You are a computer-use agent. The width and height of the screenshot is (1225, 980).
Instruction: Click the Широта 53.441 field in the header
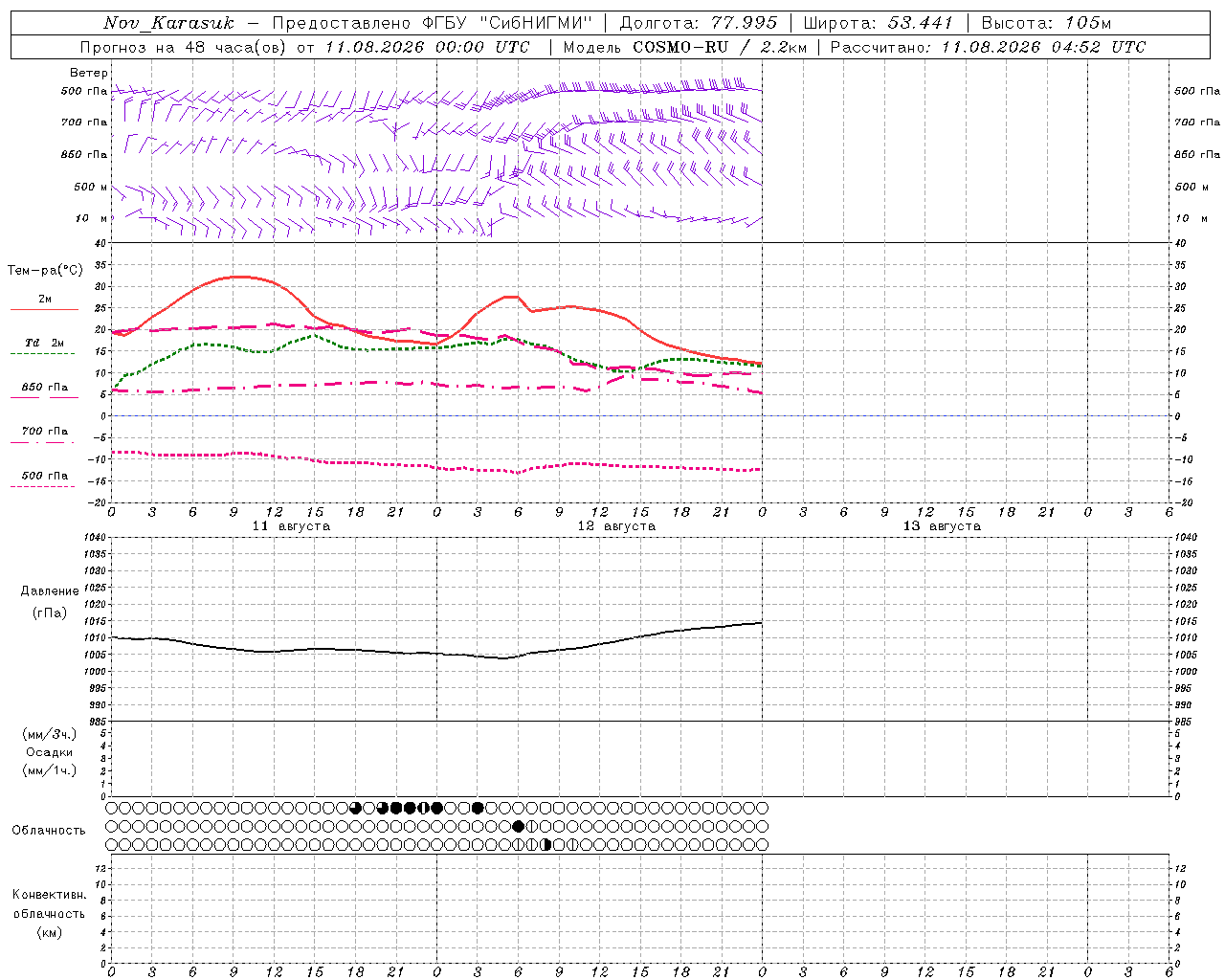[x=878, y=23]
